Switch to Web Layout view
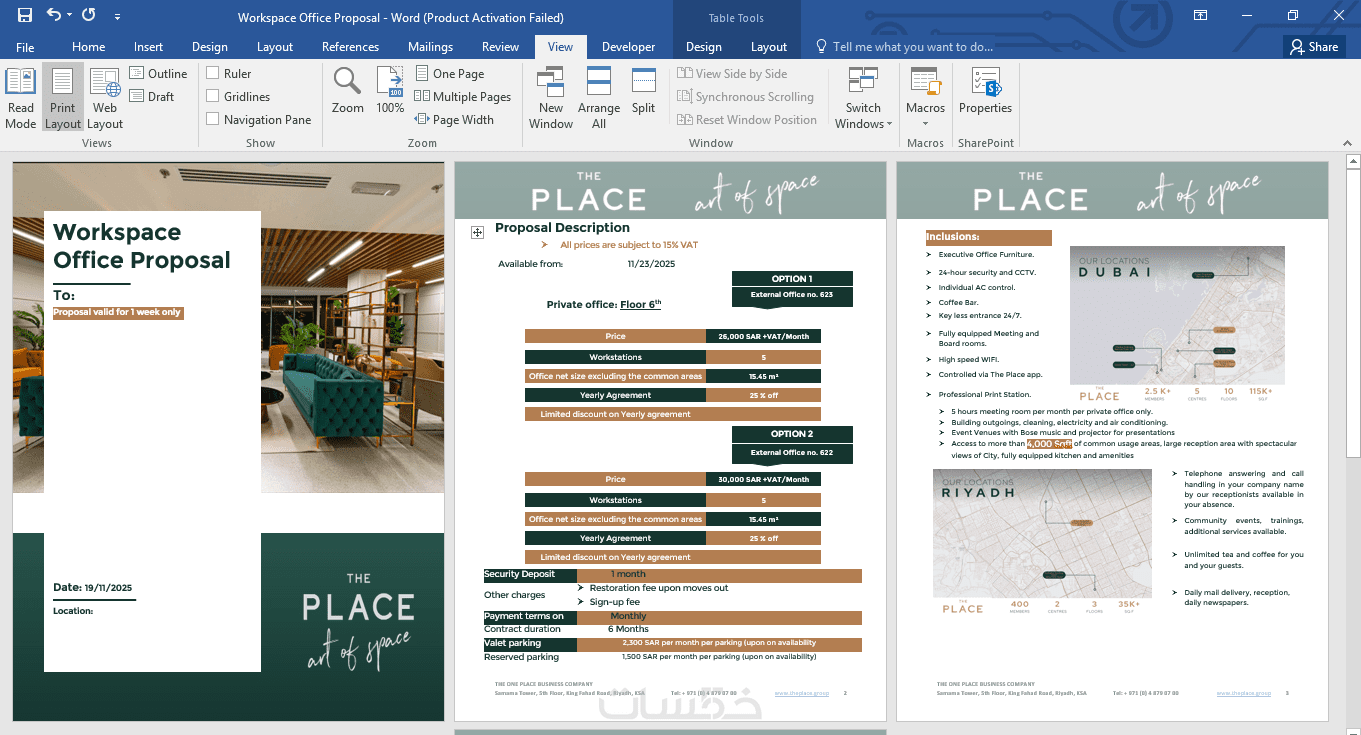This screenshot has height=735, width=1361. pos(105,98)
